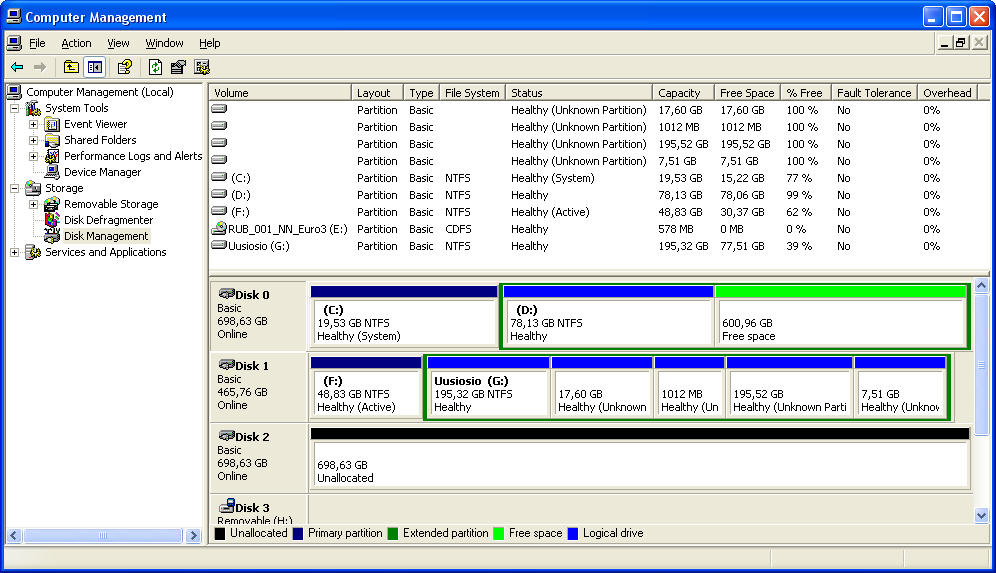Sort by the Status column header
This screenshot has height=573, width=996.
(579, 93)
